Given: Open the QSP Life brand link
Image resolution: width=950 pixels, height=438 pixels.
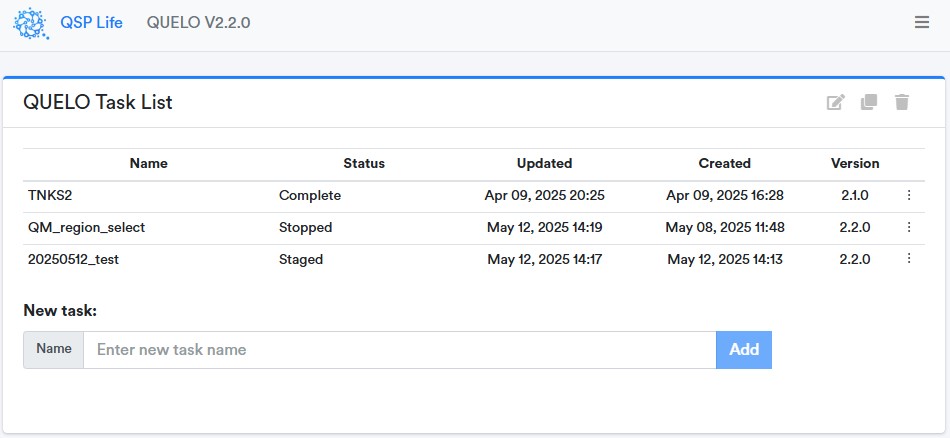Looking at the screenshot, I should click(x=91, y=23).
